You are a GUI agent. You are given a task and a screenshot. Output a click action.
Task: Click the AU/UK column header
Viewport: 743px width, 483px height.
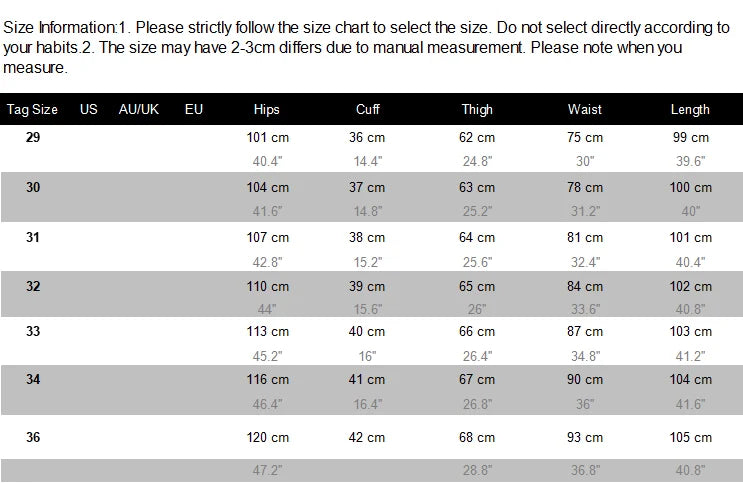[x=139, y=109]
